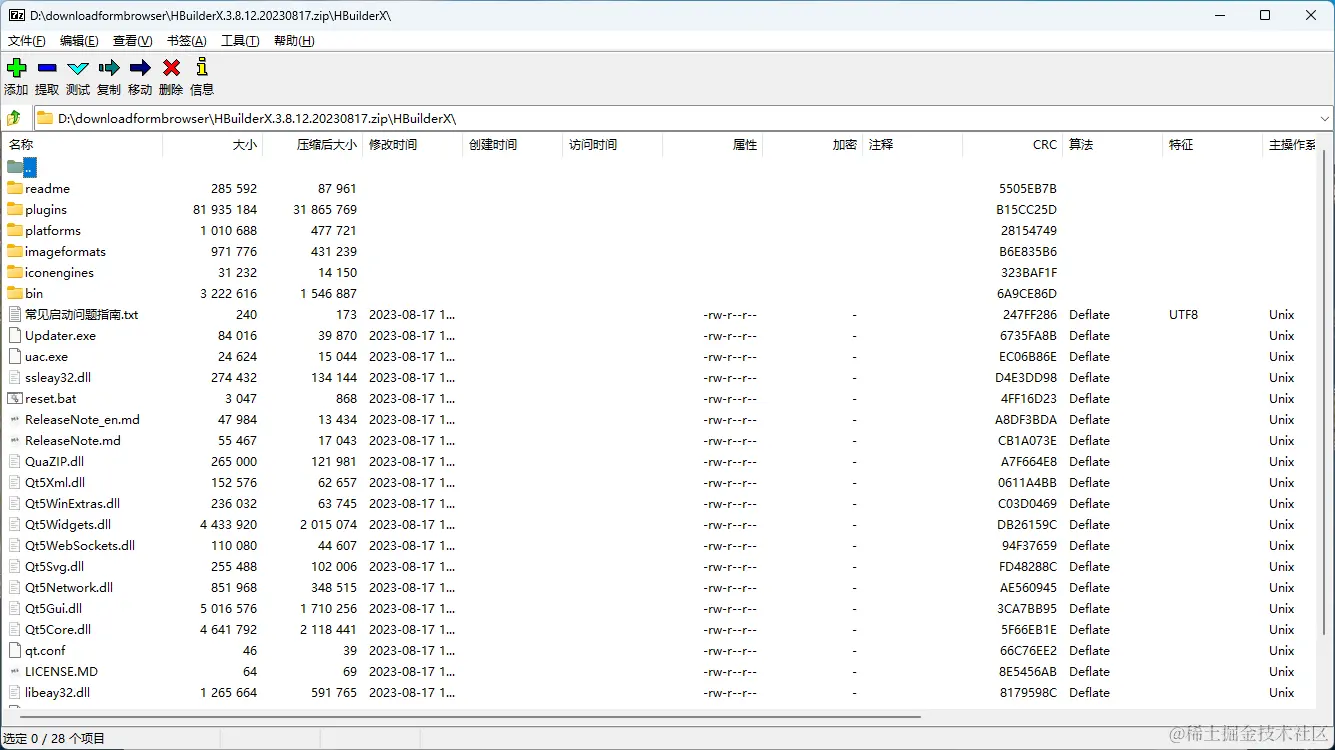Sort by CRC column header
Image resolution: width=1335 pixels, height=750 pixels.
pyautogui.click(x=1012, y=145)
